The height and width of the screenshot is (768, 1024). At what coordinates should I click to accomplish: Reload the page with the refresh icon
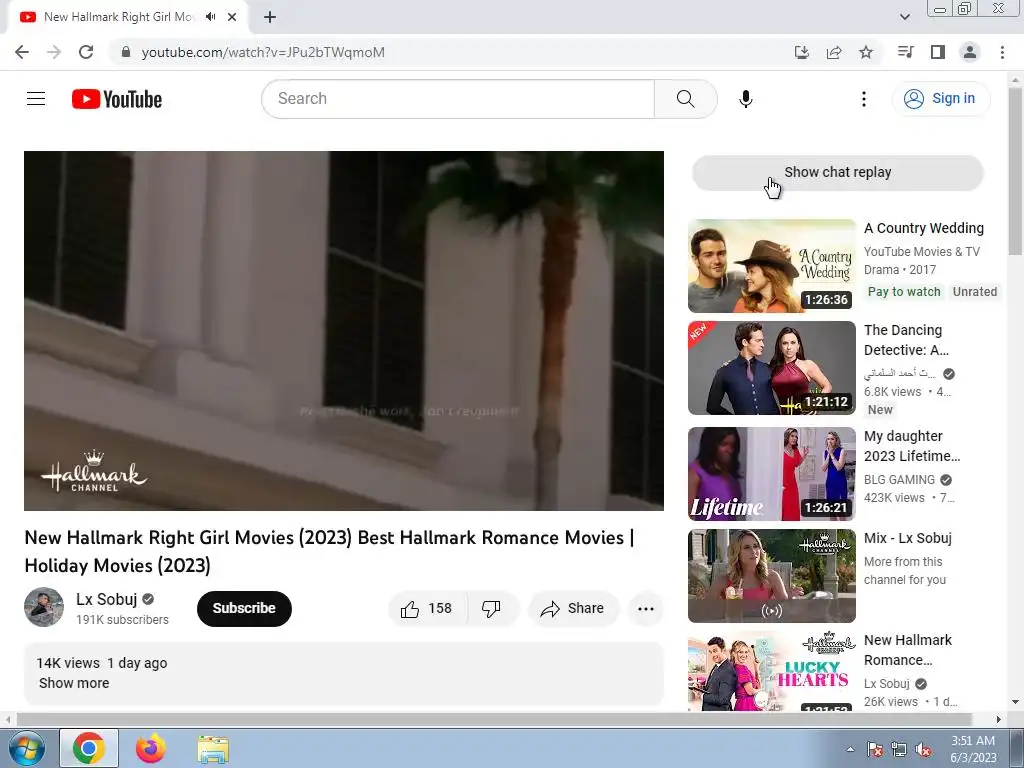pyautogui.click(x=86, y=52)
